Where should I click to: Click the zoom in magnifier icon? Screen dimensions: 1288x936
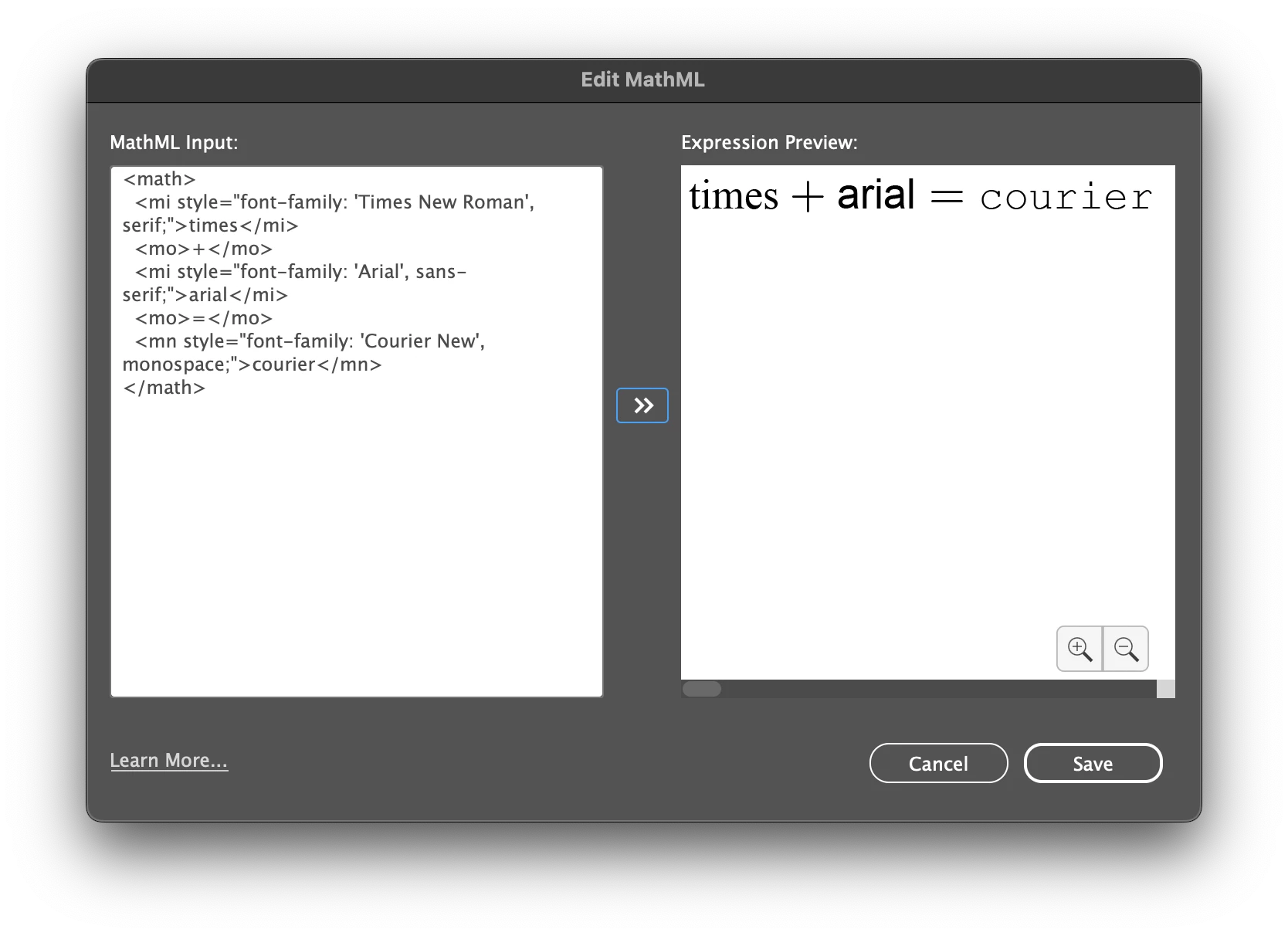[x=1080, y=649]
